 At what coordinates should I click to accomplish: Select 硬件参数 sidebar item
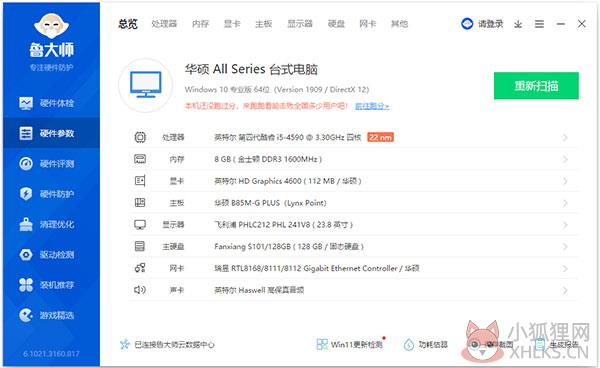tap(51, 133)
